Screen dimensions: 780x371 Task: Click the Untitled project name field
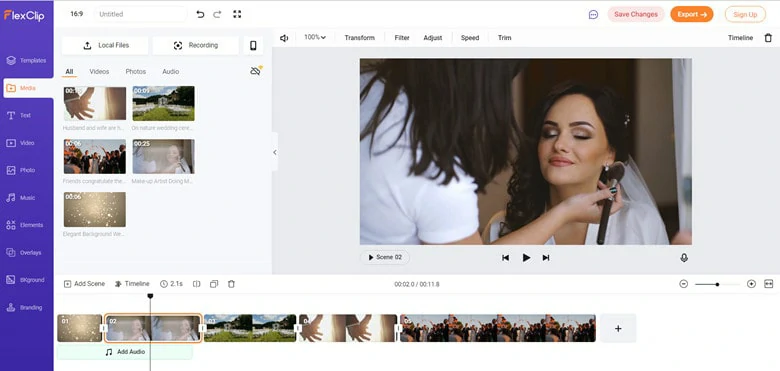click(140, 14)
